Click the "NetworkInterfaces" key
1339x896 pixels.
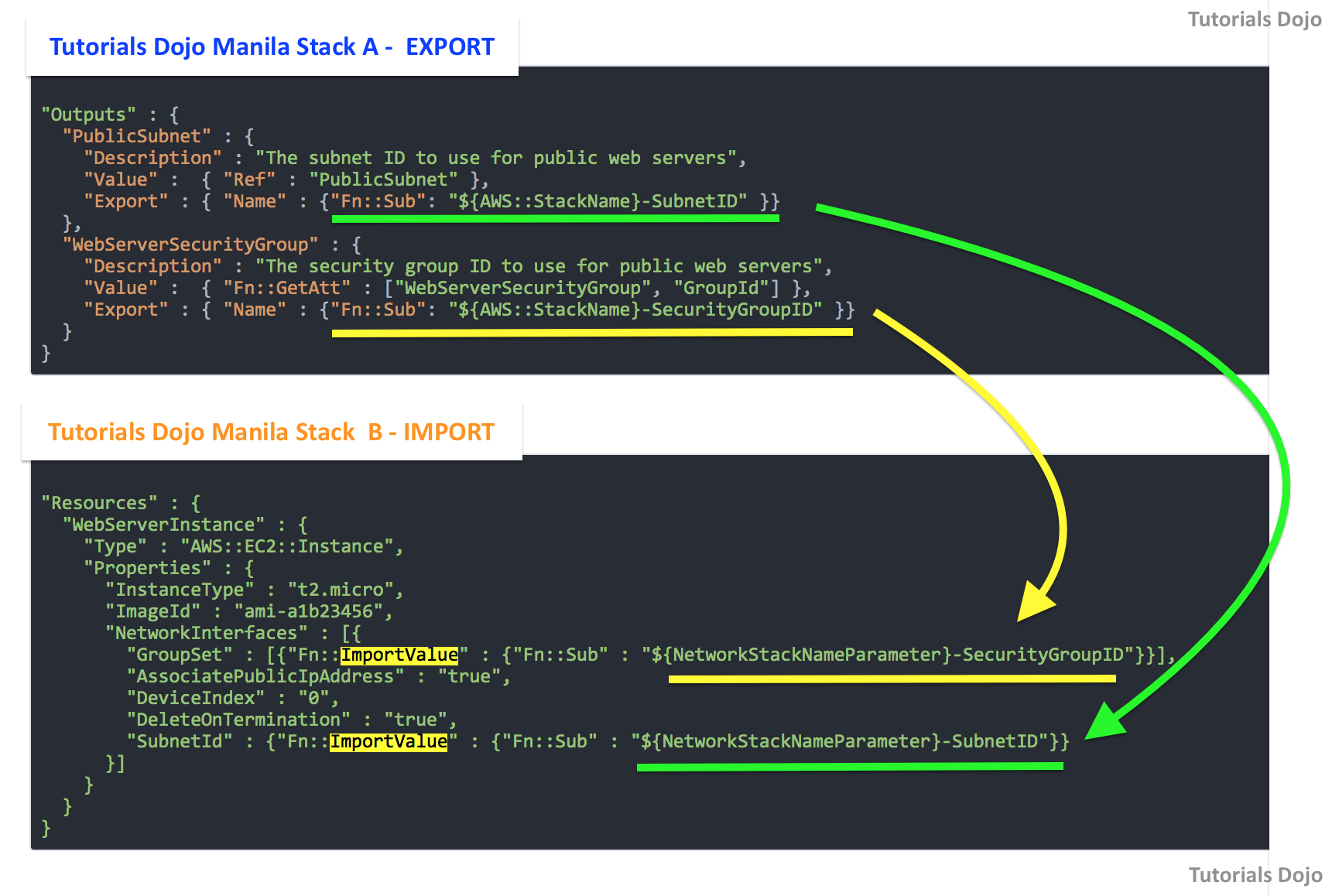coord(207,633)
